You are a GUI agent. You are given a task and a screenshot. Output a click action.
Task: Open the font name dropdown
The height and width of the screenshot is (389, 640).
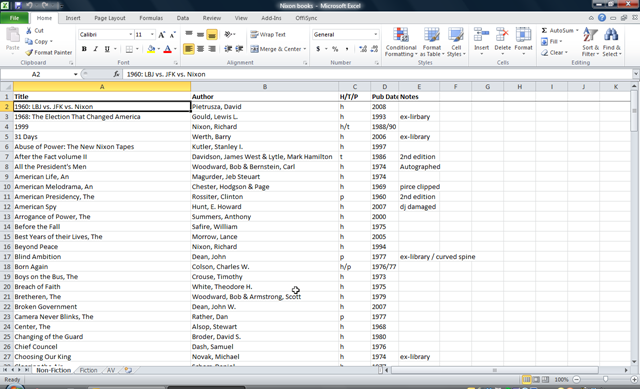click(131, 35)
